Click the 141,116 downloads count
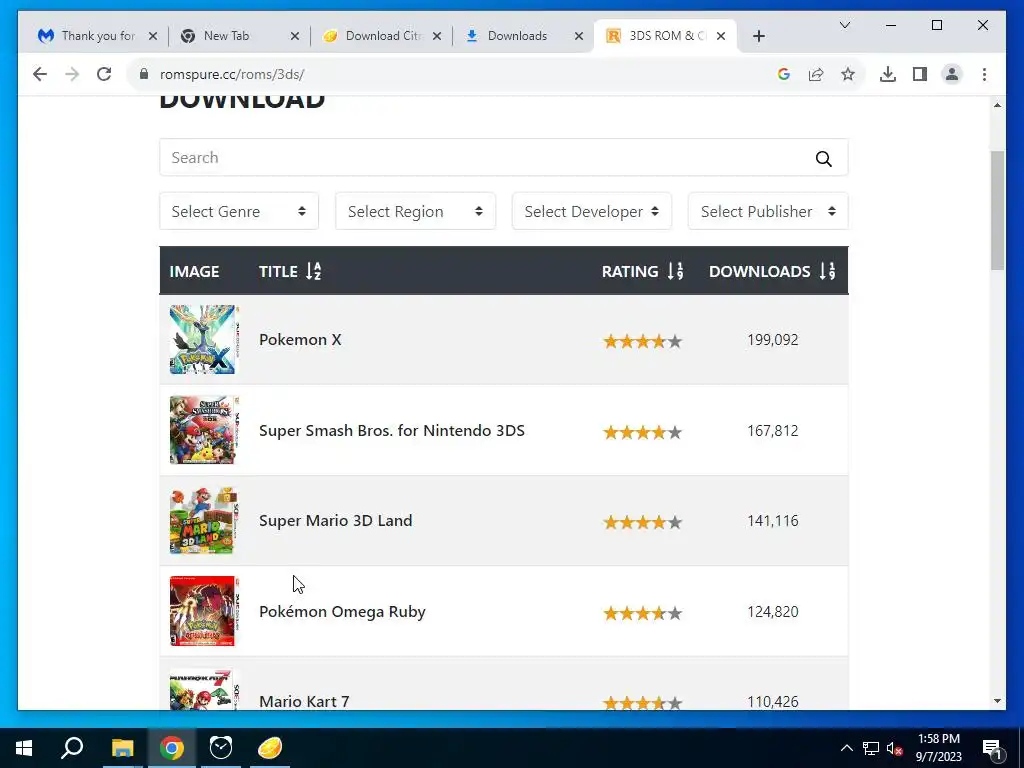 (773, 520)
